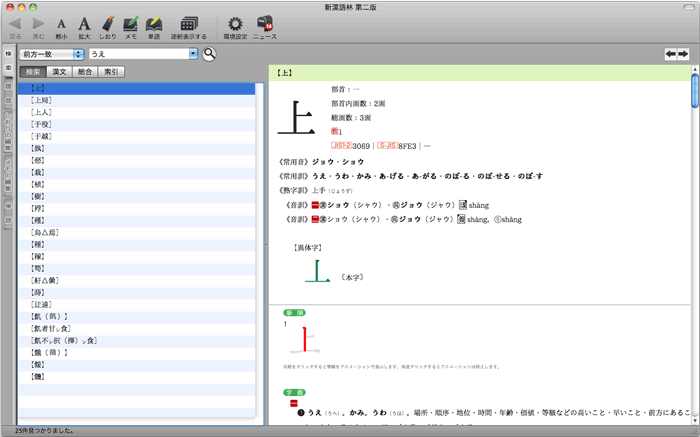Screen dimensions: 700x437
Task: Show next entry with right arrow button
Action: [683, 54]
